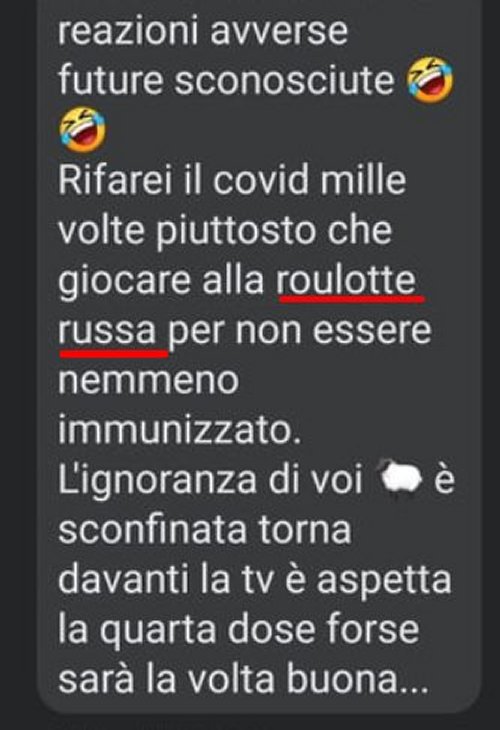500x730 pixels.
Task: Click the text 'L'ignoranza di voi'
Action: [x=210, y=482]
